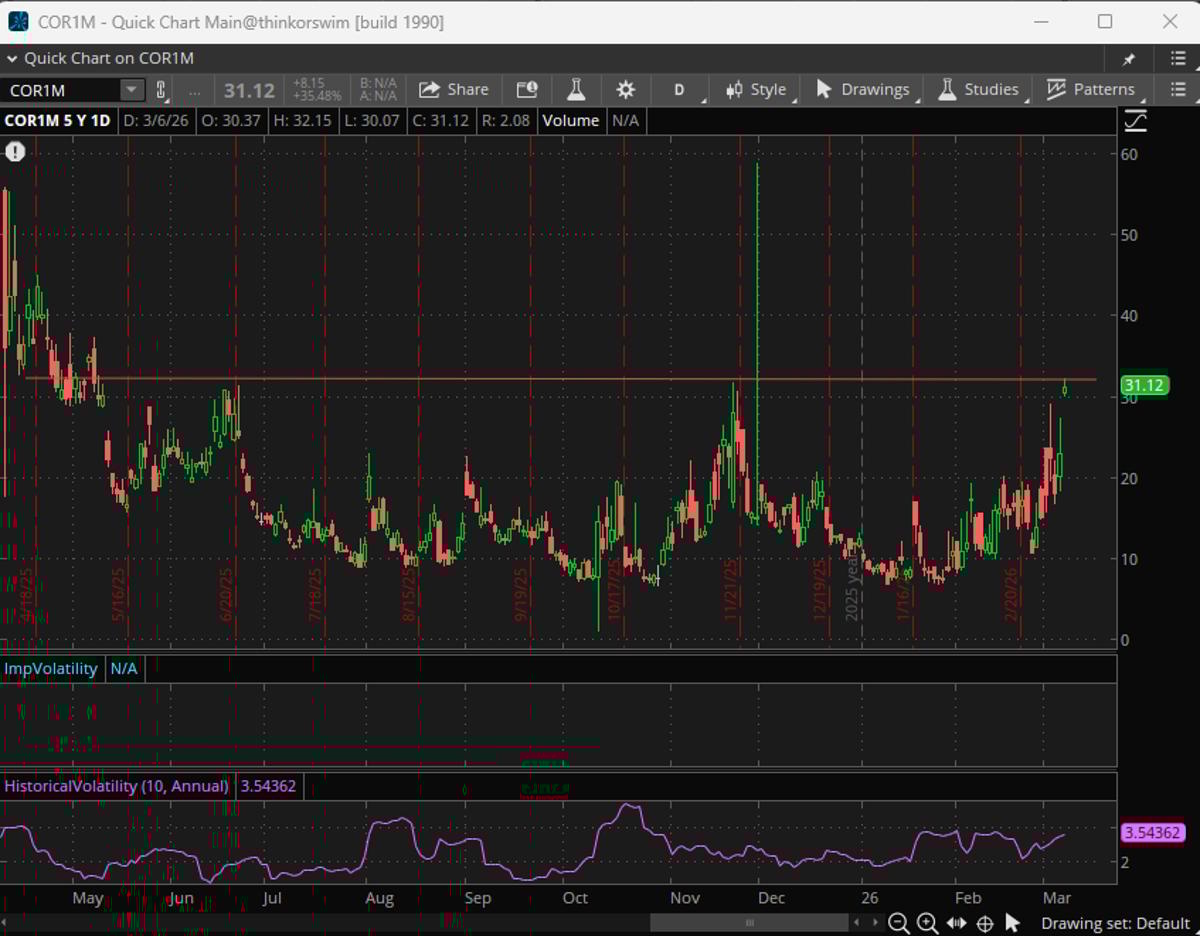This screenshot has height=936, width=1200.
Task: Toggle the symbol link chain icon
Action: pyautogui.click(x=160, y=89)
